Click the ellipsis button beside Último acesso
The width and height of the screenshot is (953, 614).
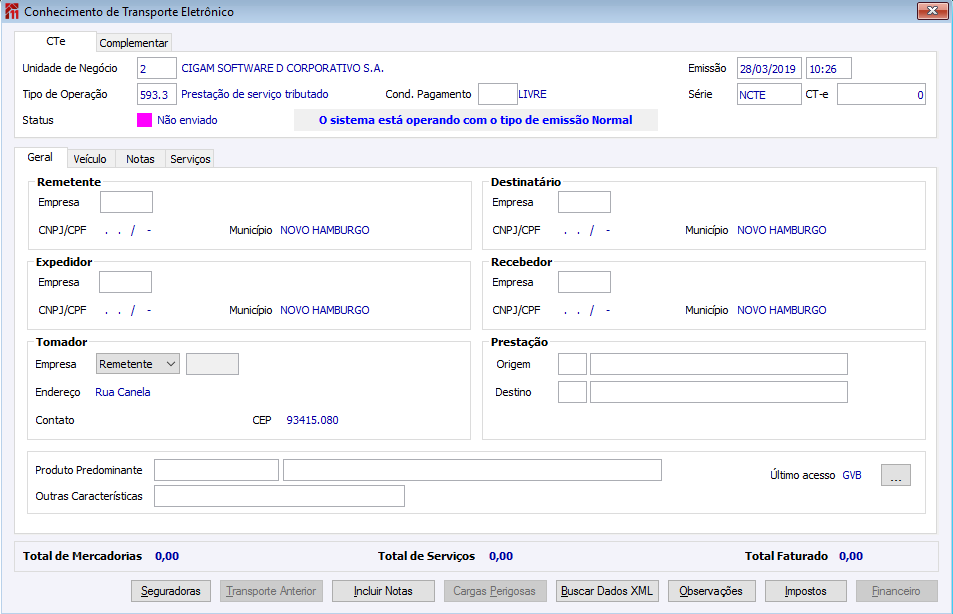point(896,475)
